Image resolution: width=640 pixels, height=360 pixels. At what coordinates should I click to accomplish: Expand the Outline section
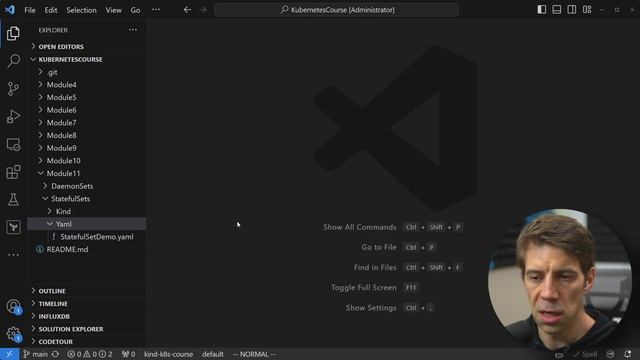[87, 291]
